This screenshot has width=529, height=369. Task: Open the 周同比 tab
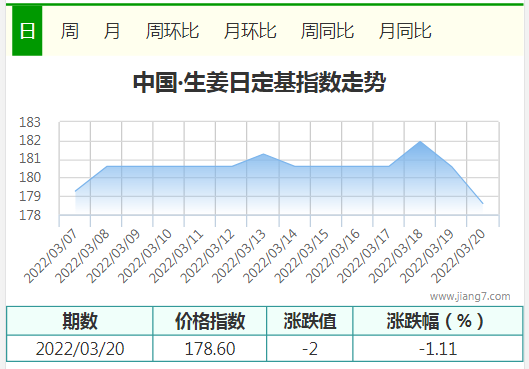(x=327, y=31)
